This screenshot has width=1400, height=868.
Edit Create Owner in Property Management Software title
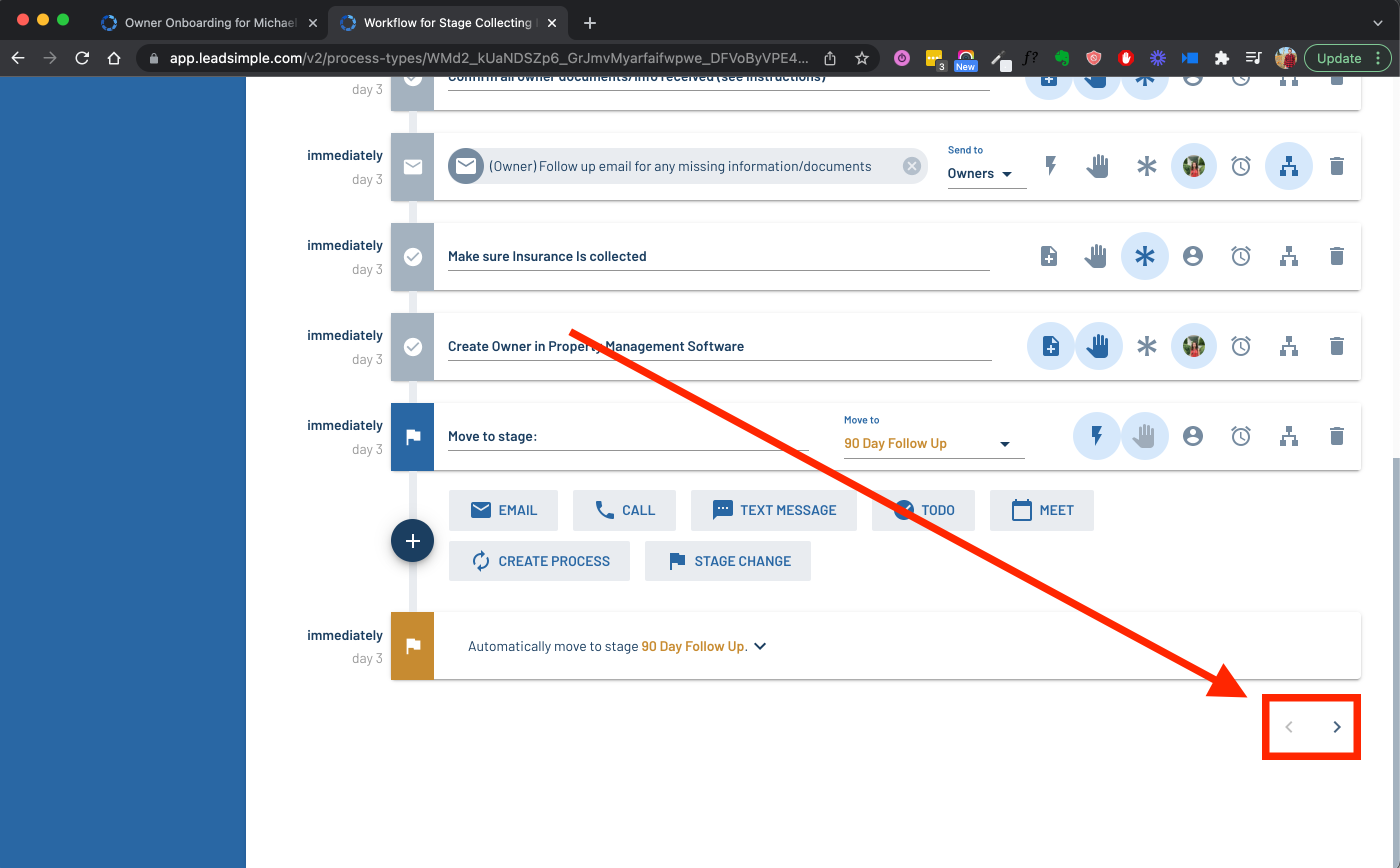[x=720, y=346]
